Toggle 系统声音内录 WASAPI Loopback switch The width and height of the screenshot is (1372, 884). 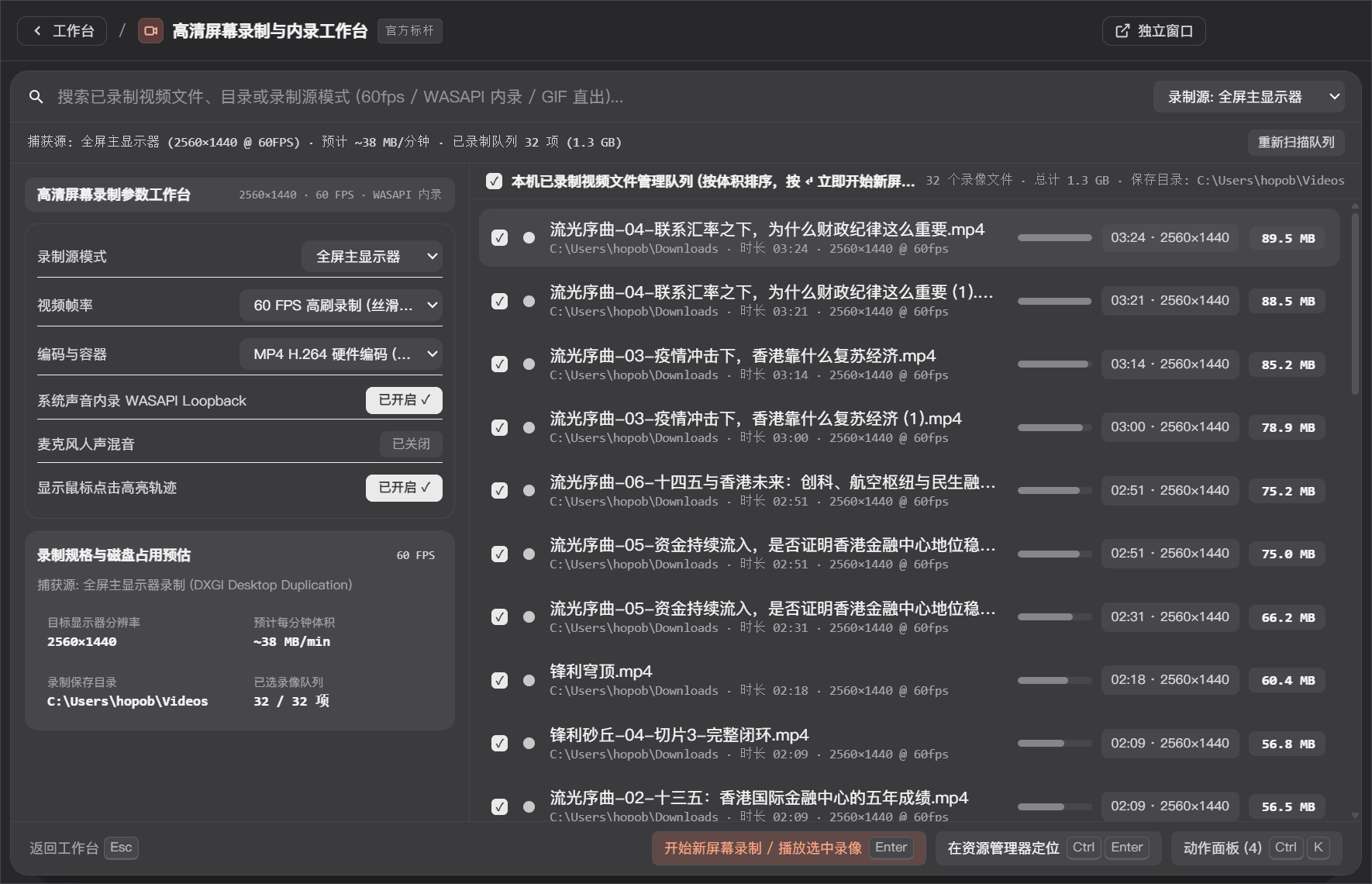click(x=404, y=400)
